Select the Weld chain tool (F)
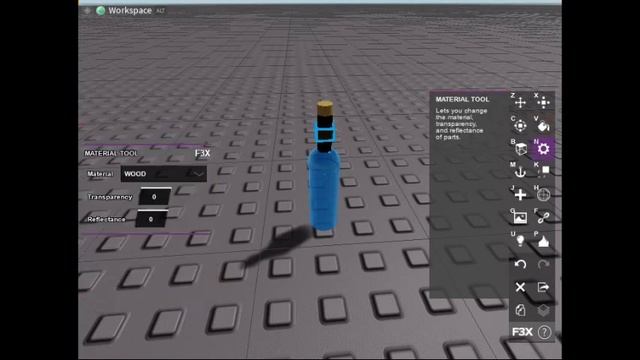The image size is (640, 360). 543,218
